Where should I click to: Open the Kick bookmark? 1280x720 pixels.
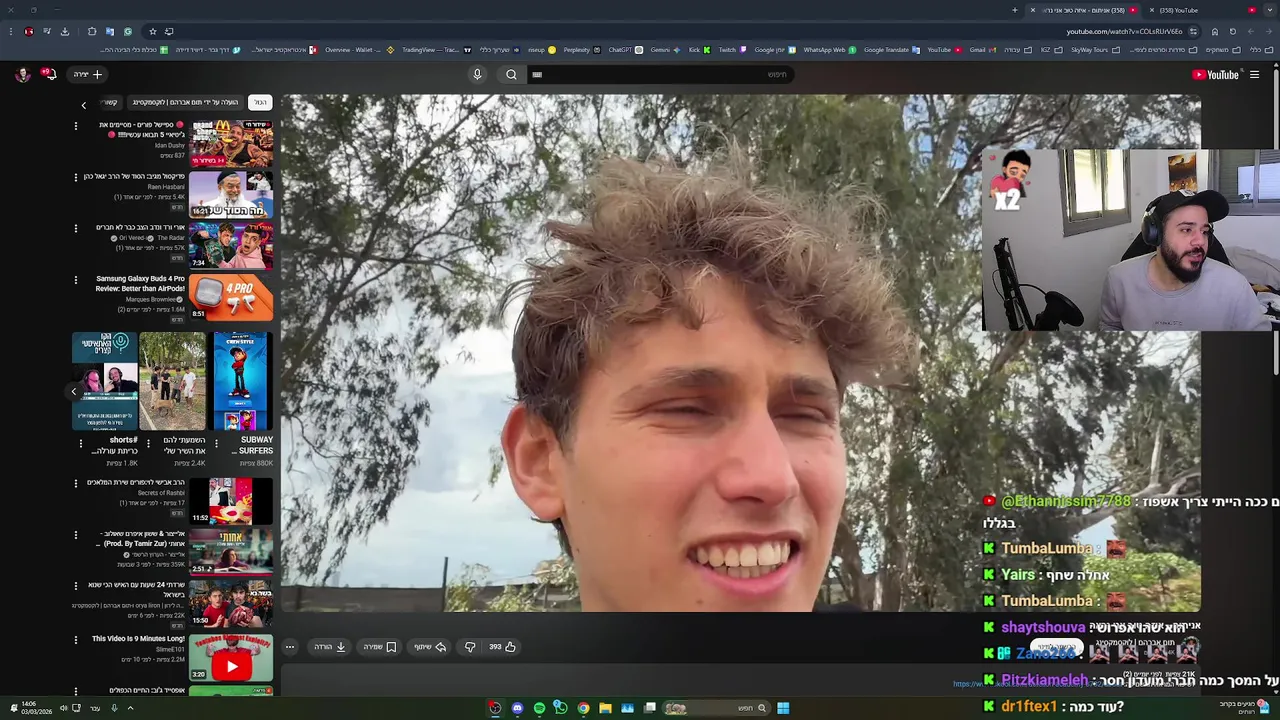[700, 49]
